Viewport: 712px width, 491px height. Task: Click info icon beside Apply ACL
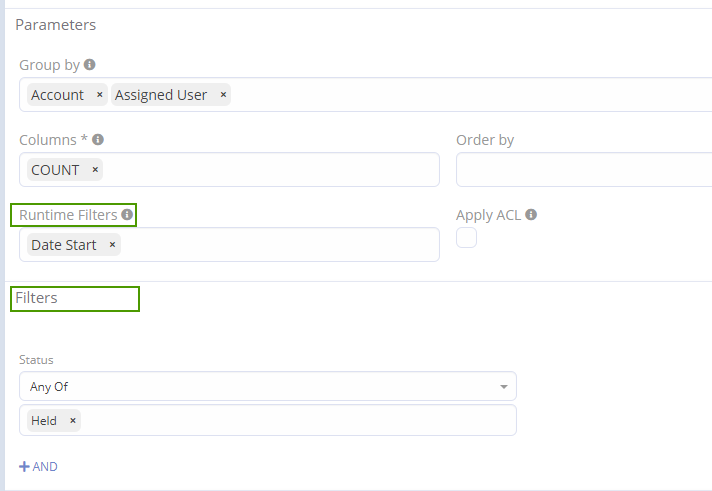pos(531,215)
